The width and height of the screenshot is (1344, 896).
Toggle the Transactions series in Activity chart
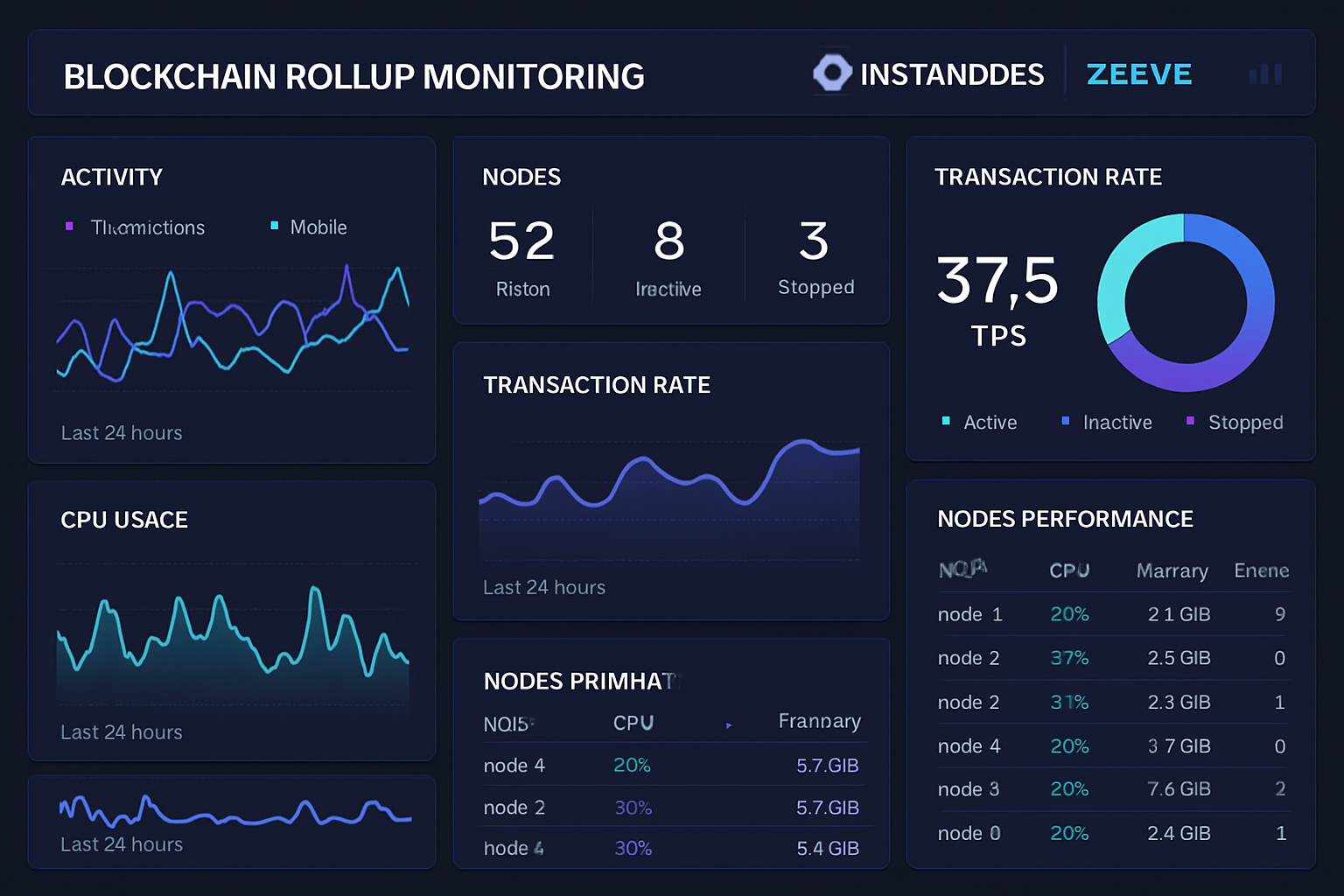(x=147, y=227)
